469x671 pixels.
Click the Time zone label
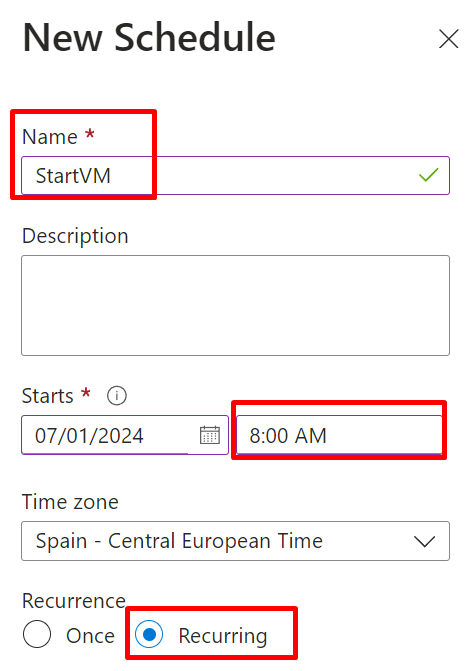pyautogui.click(x=70, y=502)
